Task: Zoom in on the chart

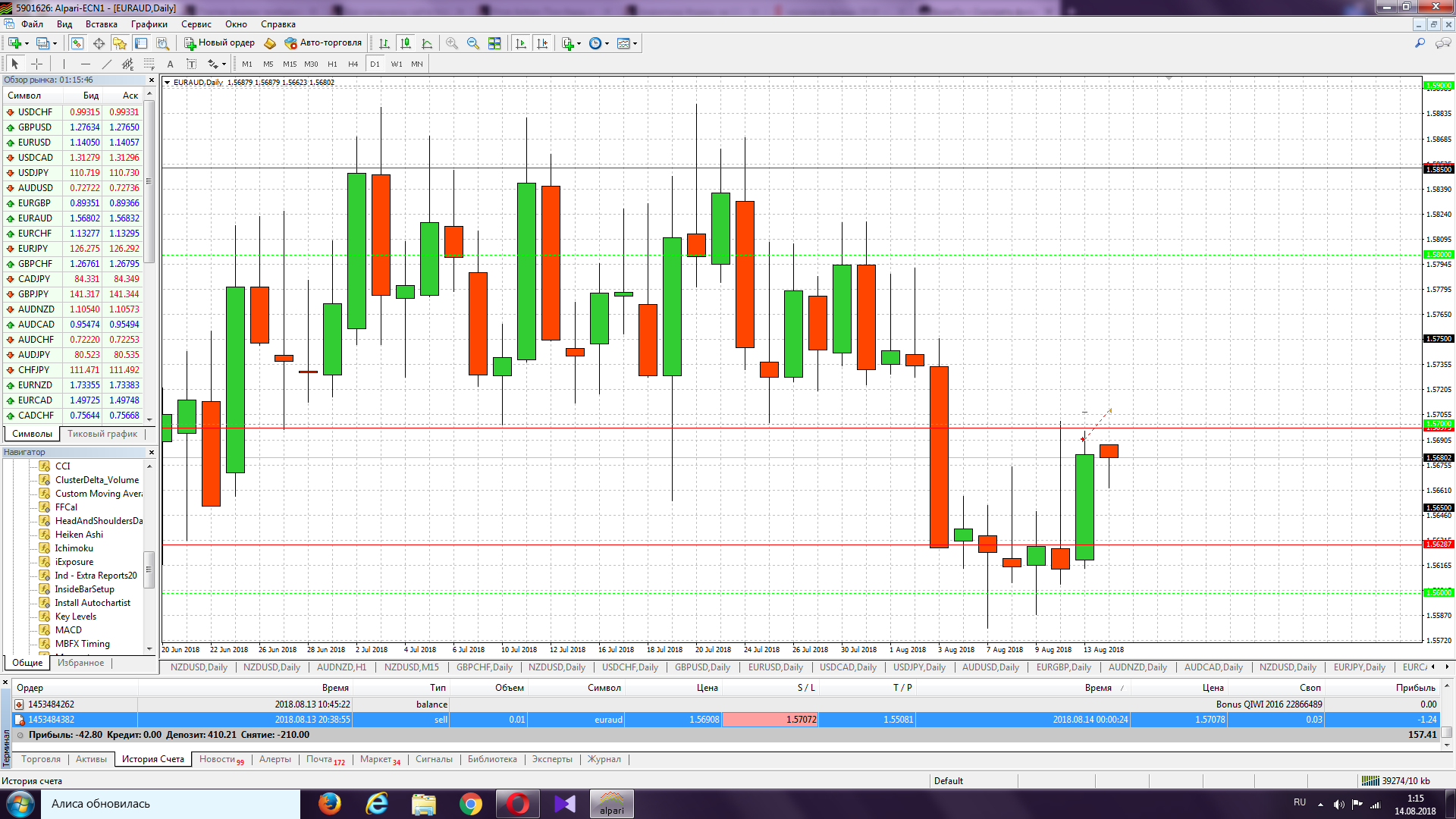Action: coord(452,43)
